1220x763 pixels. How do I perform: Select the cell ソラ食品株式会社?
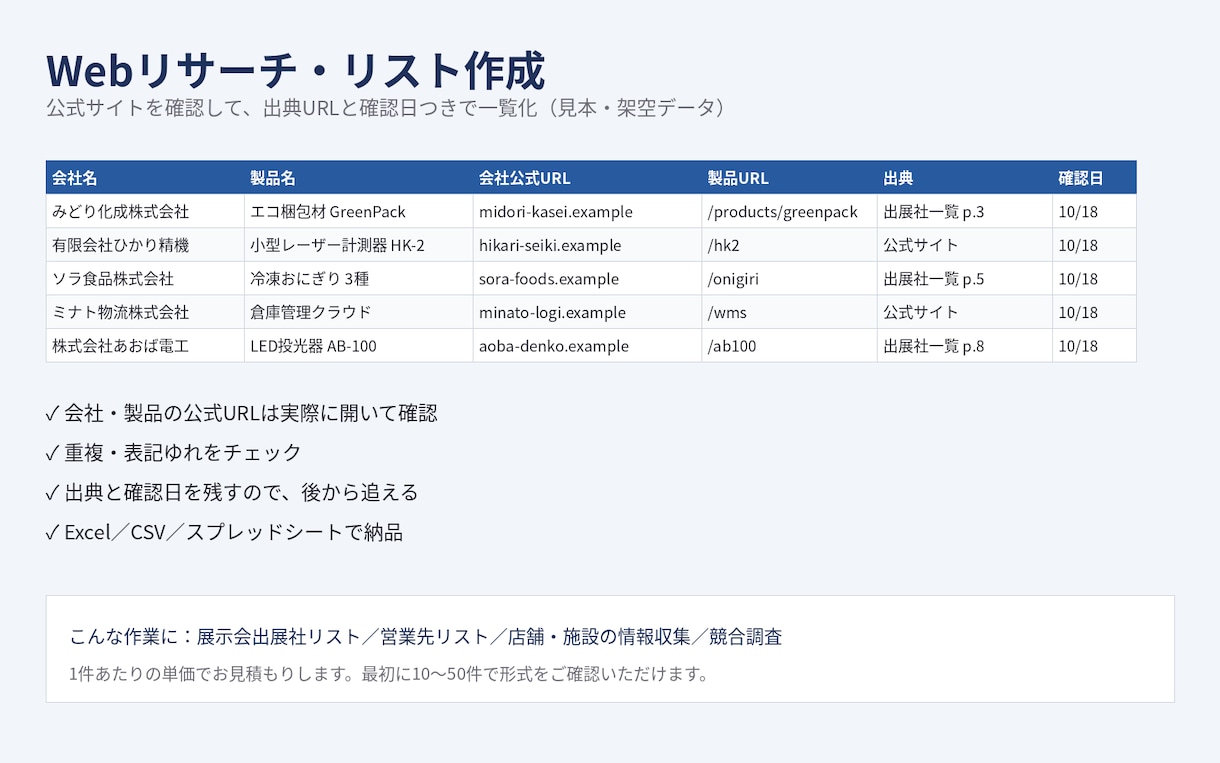point(145,279)
